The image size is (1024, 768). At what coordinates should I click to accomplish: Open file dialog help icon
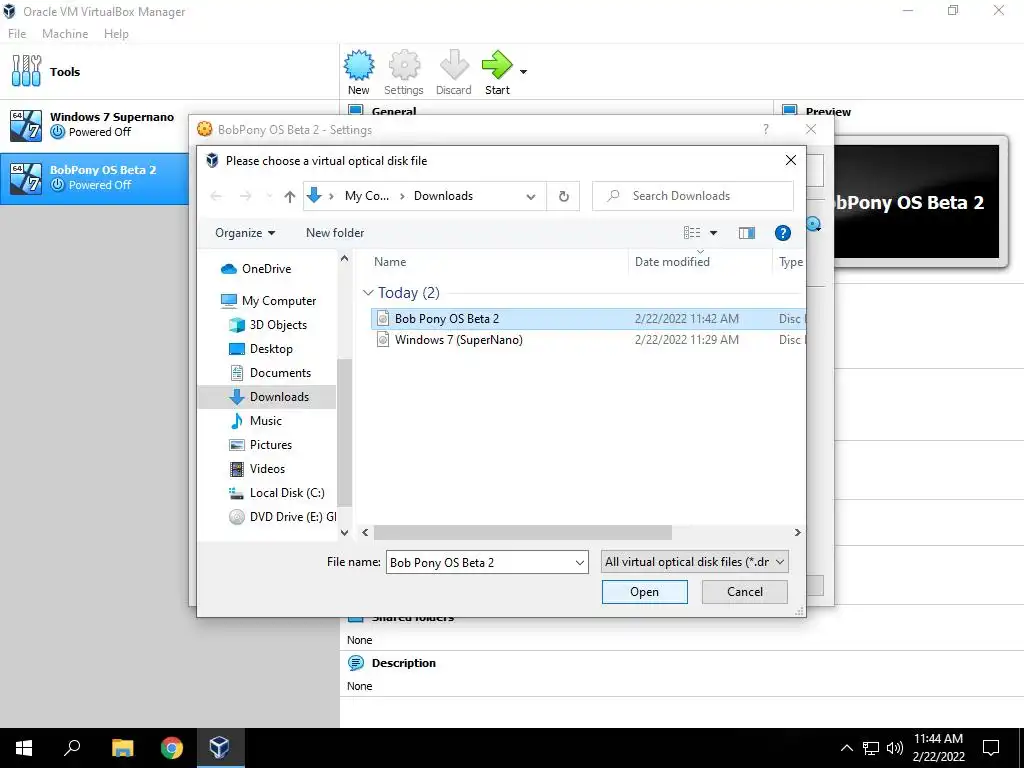click(x=782, y=233)
